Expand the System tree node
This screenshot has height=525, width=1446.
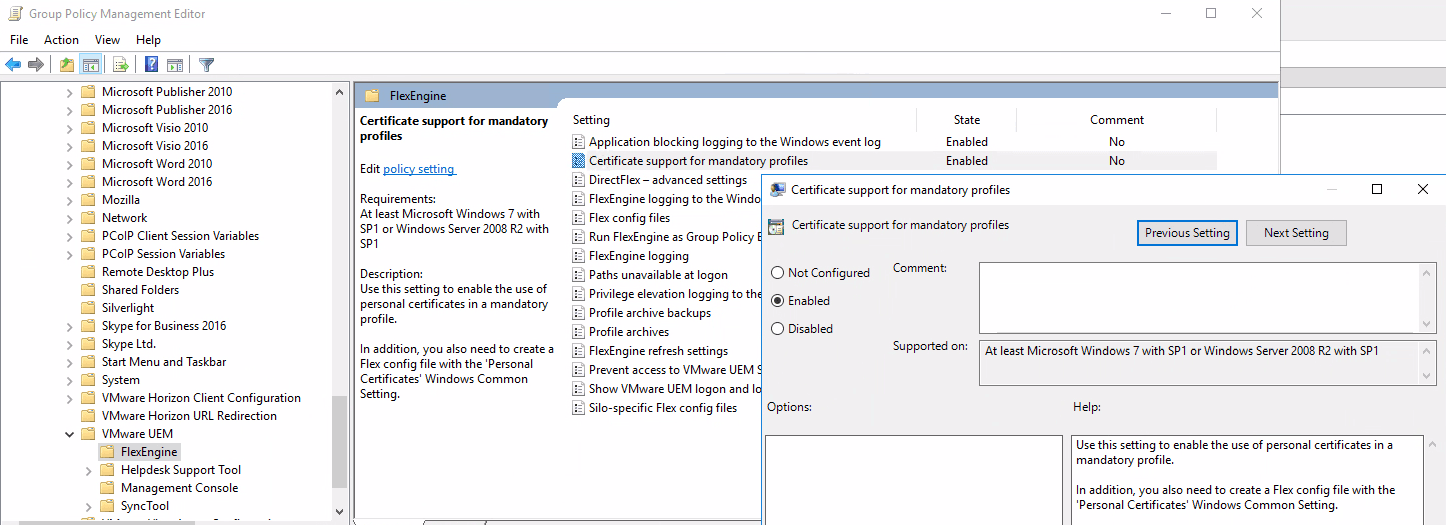click(69, 380)
